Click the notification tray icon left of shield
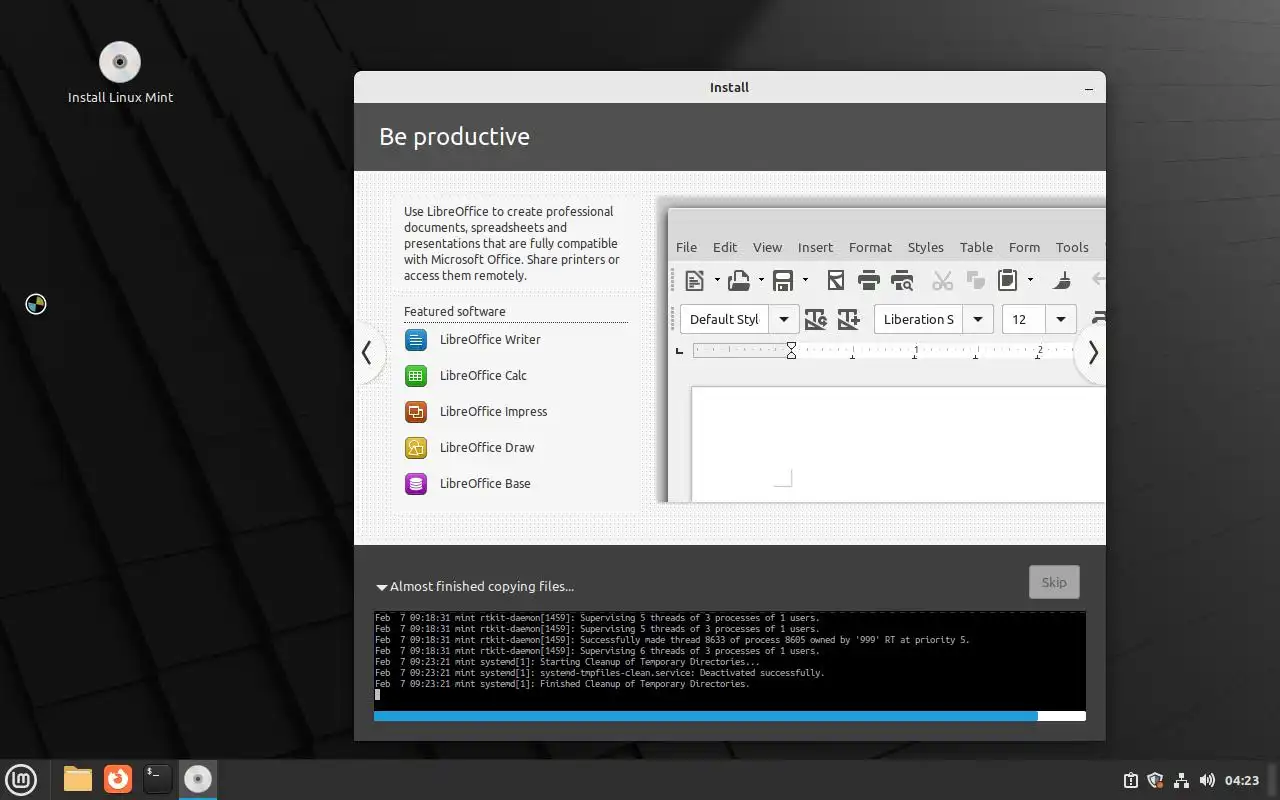This screenshot has width=1280, height=800. (x=1130, y=780)
